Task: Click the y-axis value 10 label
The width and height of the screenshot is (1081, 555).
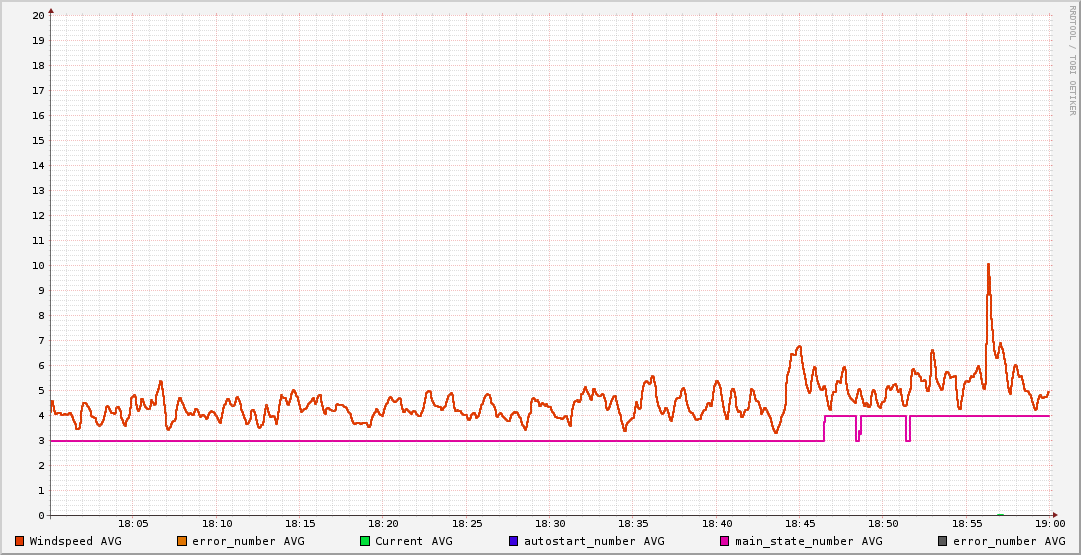Action: 38,266
